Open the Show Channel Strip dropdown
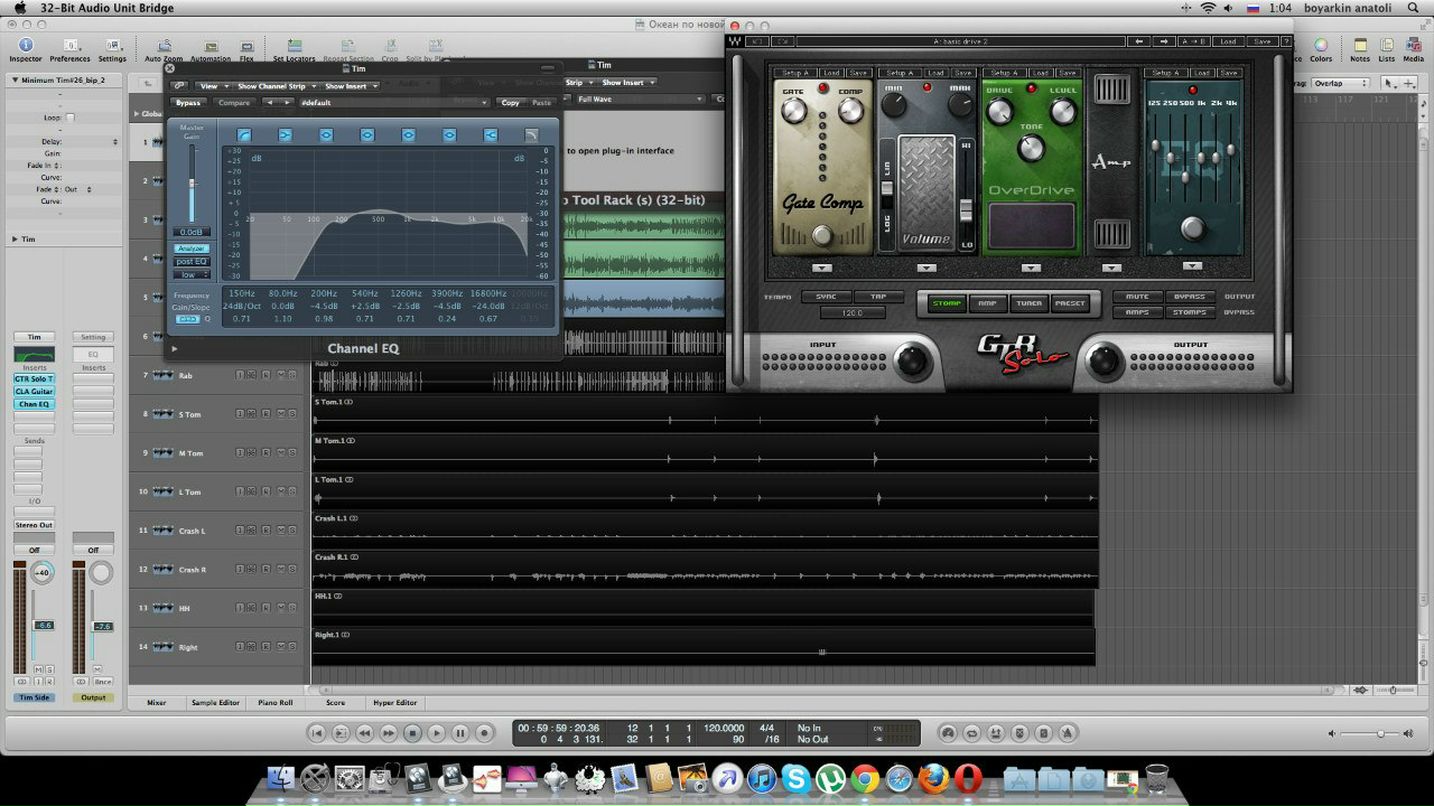The width and height of the screenshot is (1434, 806). coord(273,87)
